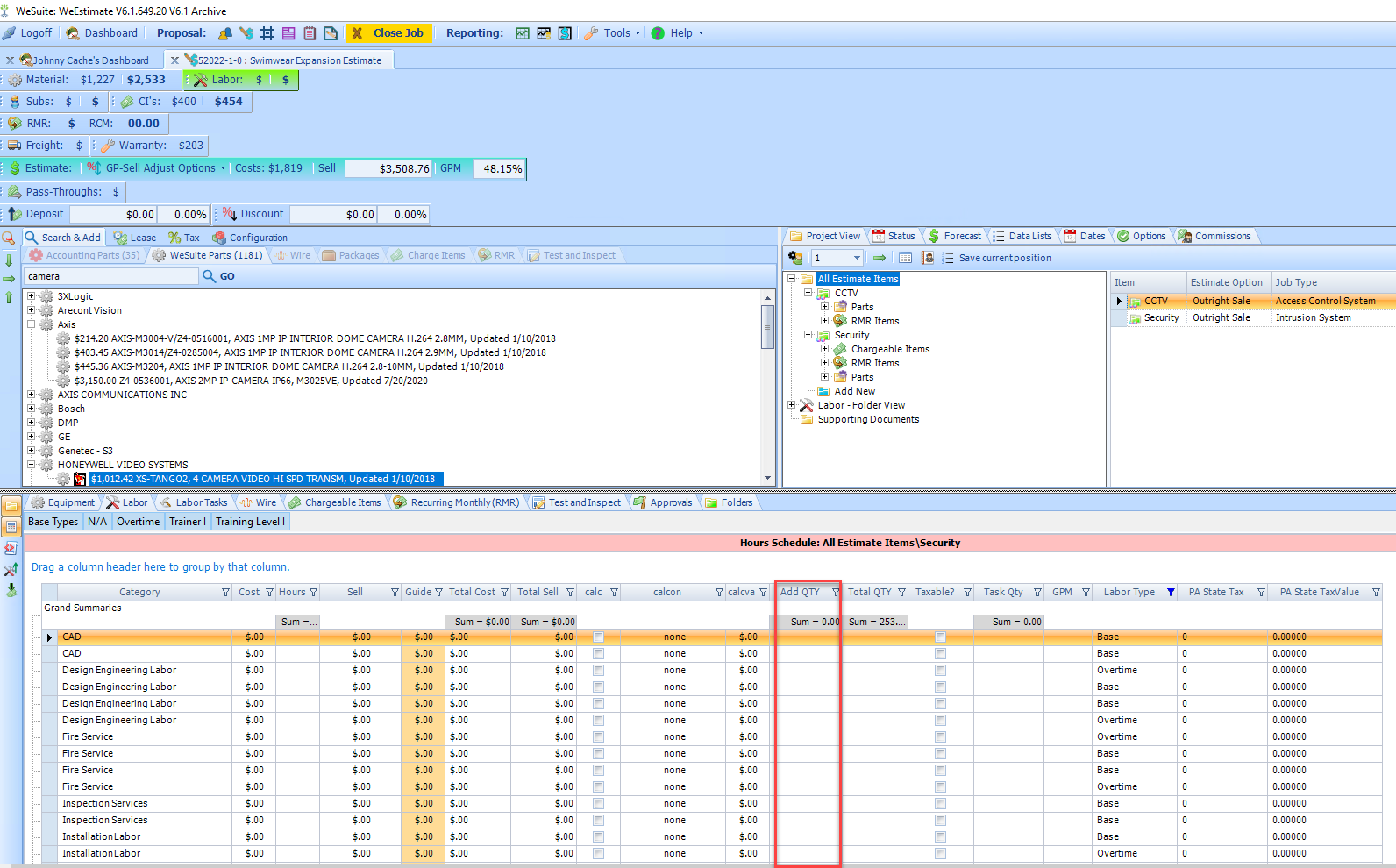This screenshot has width=1396, height=868.
Task: Toggle Taxable checkbox for Installation Labor Overtime row
Action: (940, 854)
